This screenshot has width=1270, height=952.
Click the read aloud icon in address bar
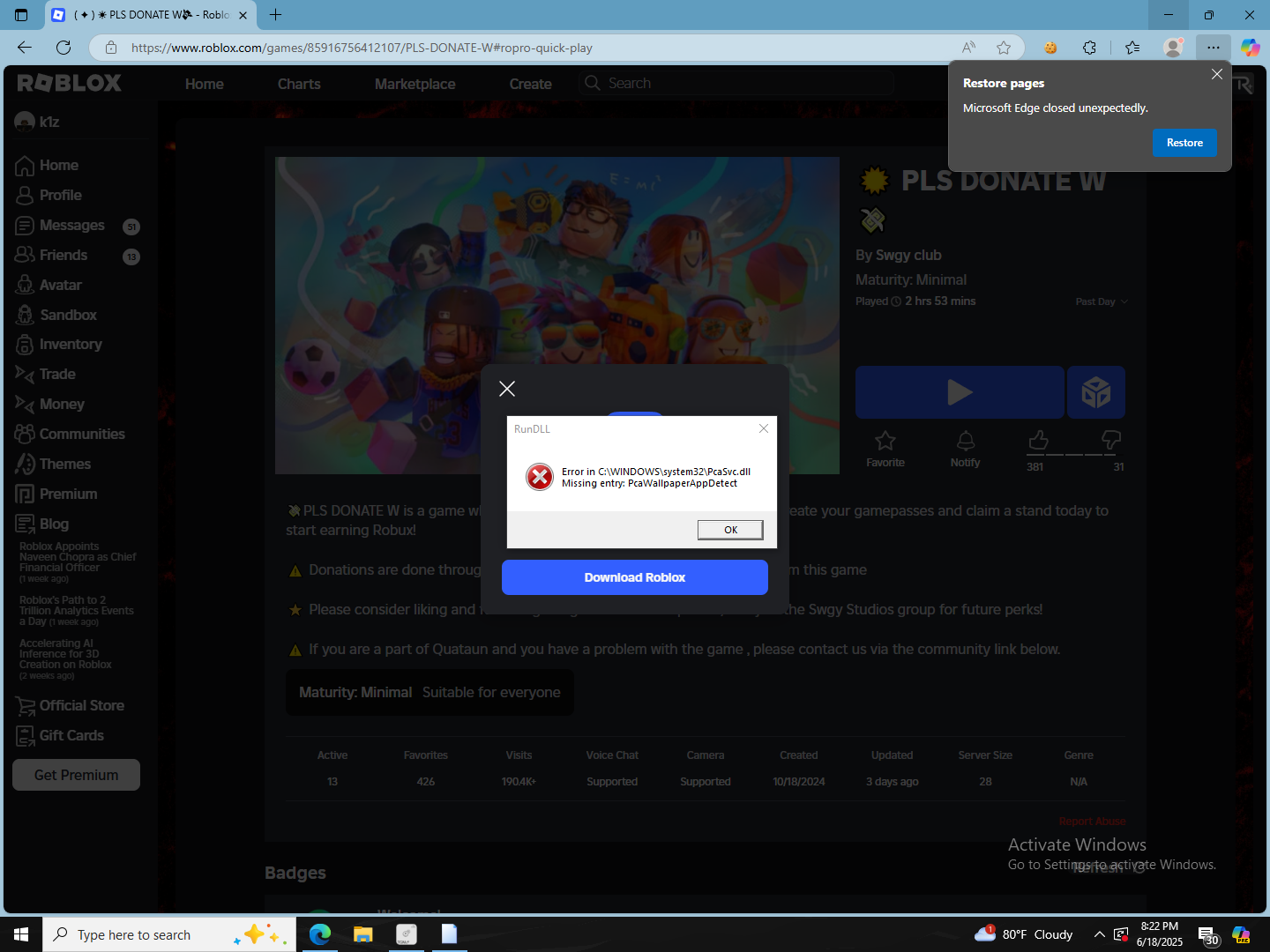tap(968, 48)
